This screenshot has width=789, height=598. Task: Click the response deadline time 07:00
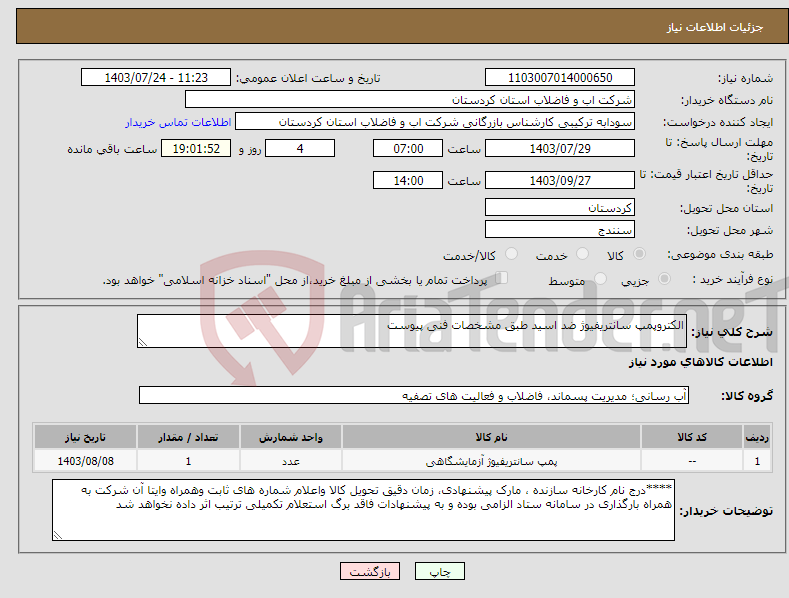tap(408, 148)
